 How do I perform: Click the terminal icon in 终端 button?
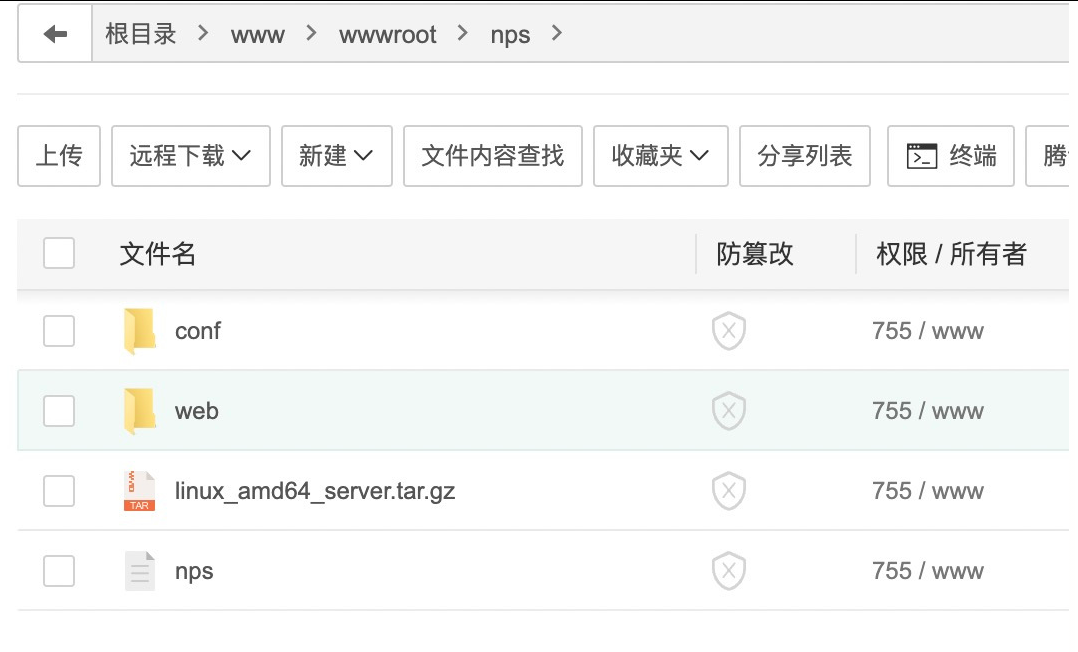[x=922, y=156]
